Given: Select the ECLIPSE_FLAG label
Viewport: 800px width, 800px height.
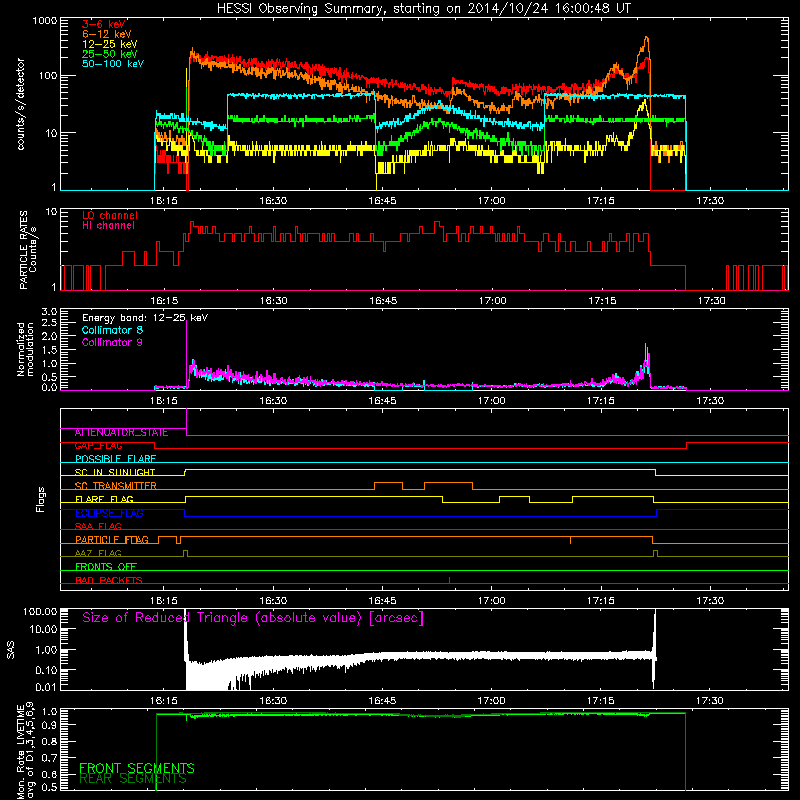Looking at the screenshot, I should point(109,513).
